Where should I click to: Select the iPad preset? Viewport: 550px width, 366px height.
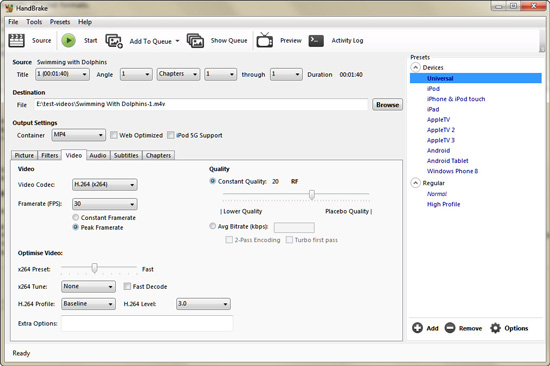coord(433,109)
